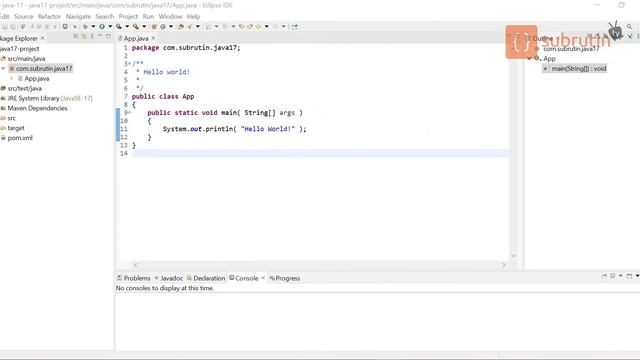Image resolution: width=640 pixels, height=360 pixels.
Task: Close the App.java editor tab
Action: (x=153, y=38)
